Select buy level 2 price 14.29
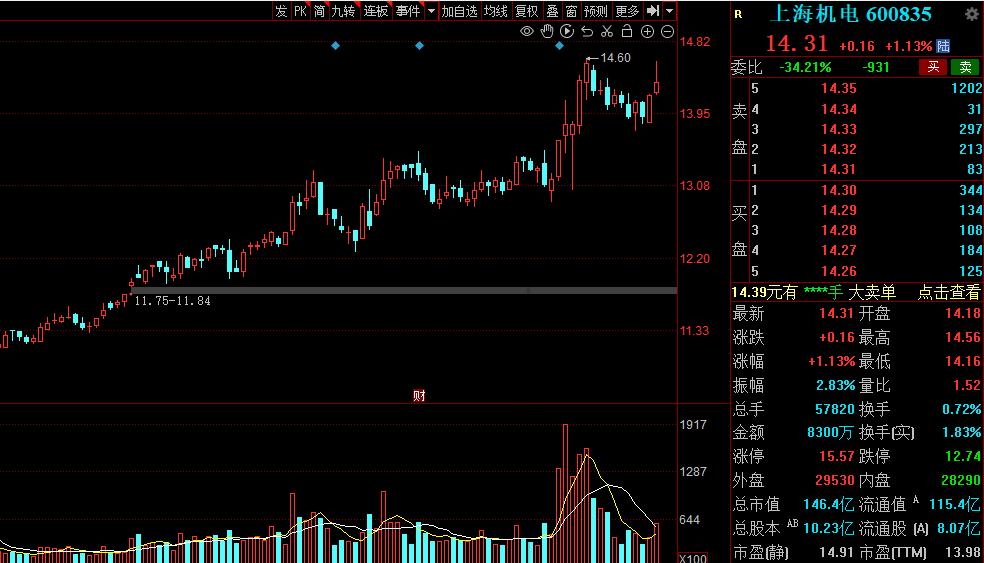Viewport: 984px width, 563px height. pos(838,210)
